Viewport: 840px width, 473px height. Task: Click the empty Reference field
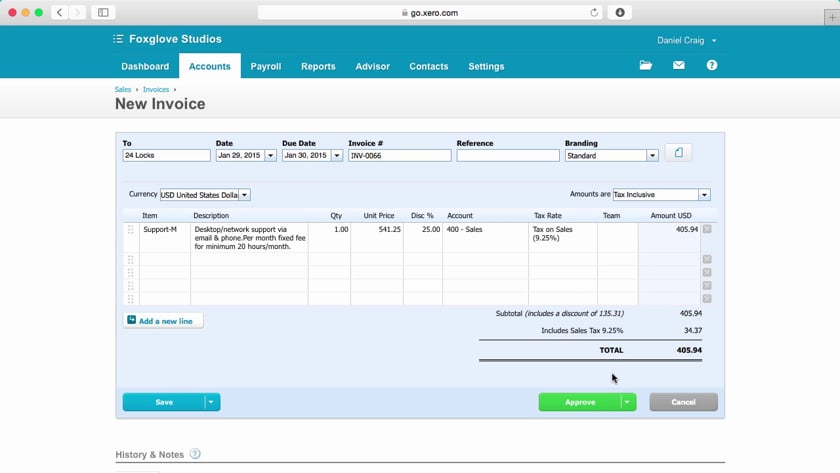click(x=508, y=155)
